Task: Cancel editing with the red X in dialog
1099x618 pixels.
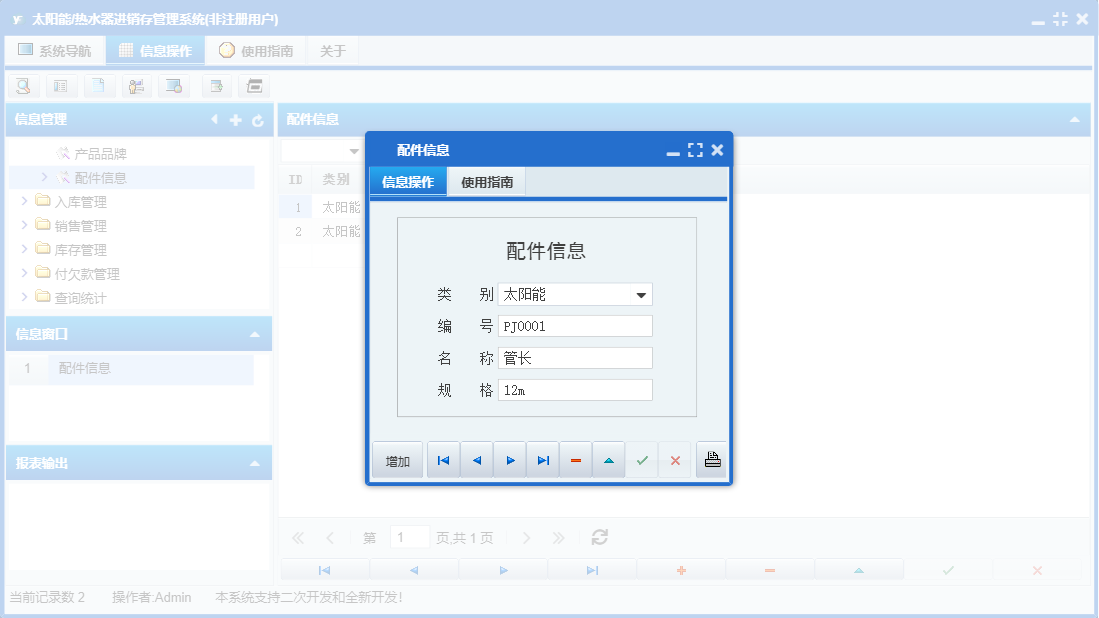Action: tap(675, 459)
